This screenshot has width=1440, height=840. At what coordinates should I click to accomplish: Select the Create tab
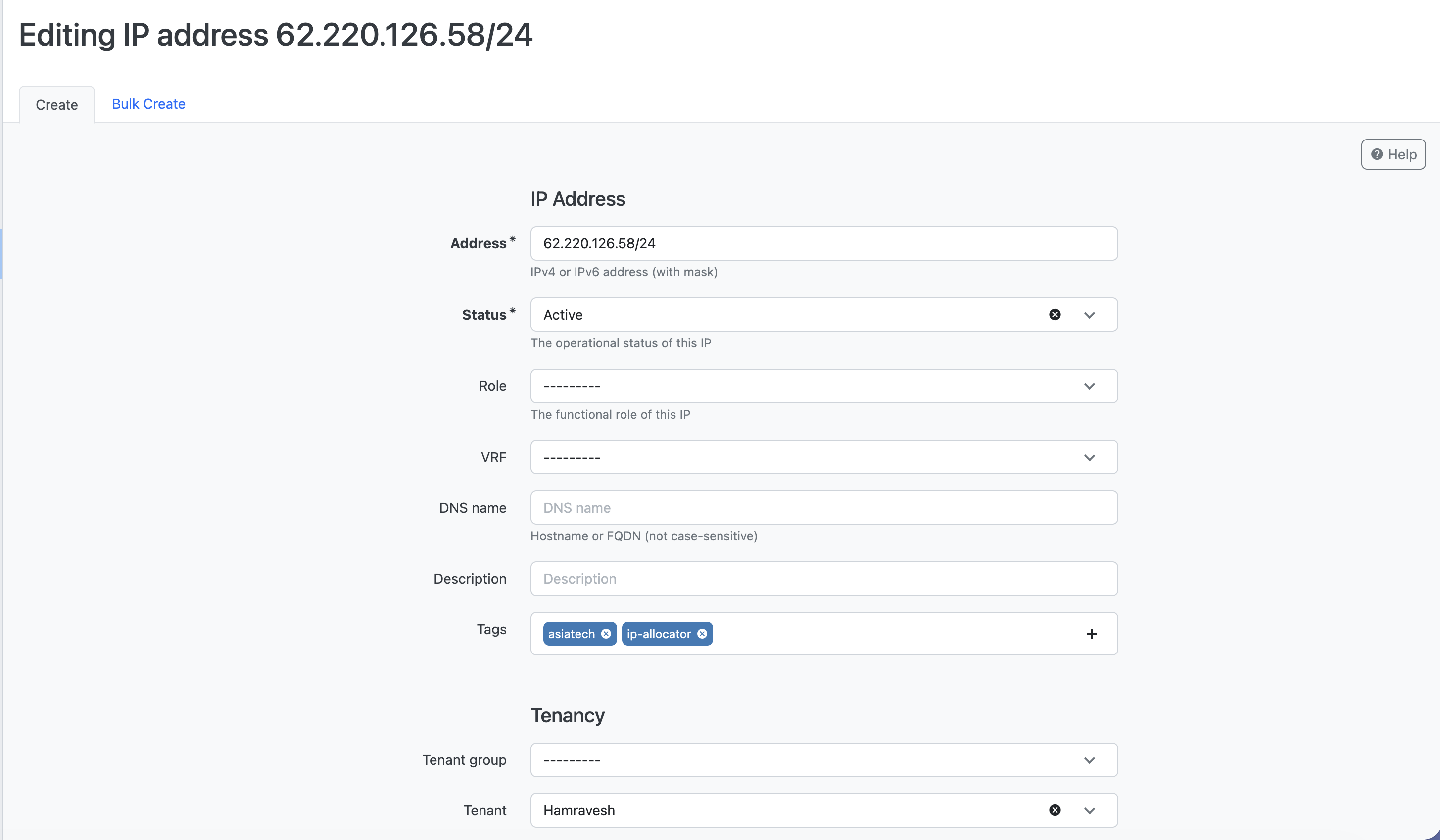pos(56,105)
